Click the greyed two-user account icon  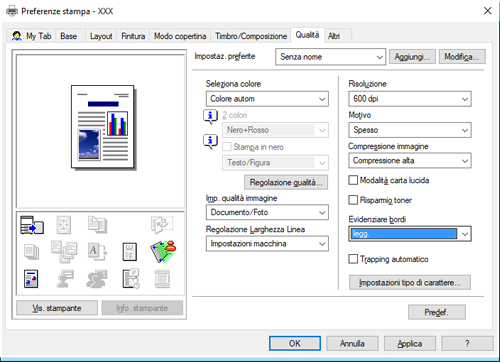(97, 279)
